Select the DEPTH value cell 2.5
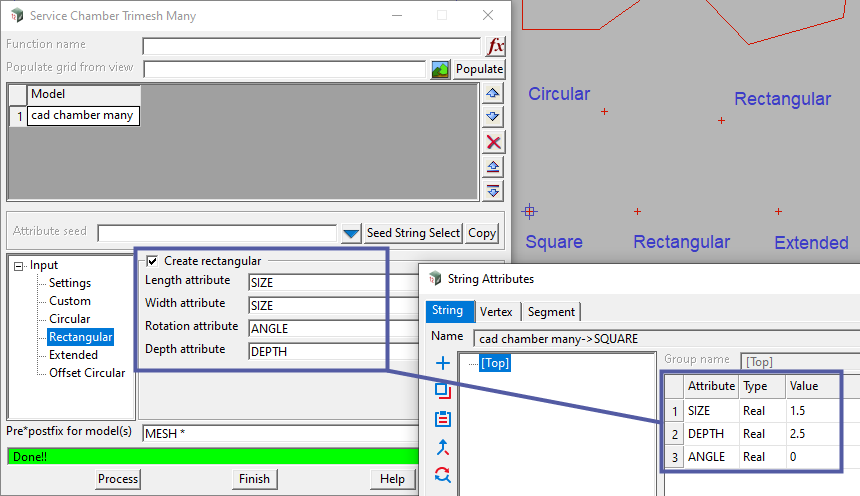This screenshot has width=860, height=496. 806,434
